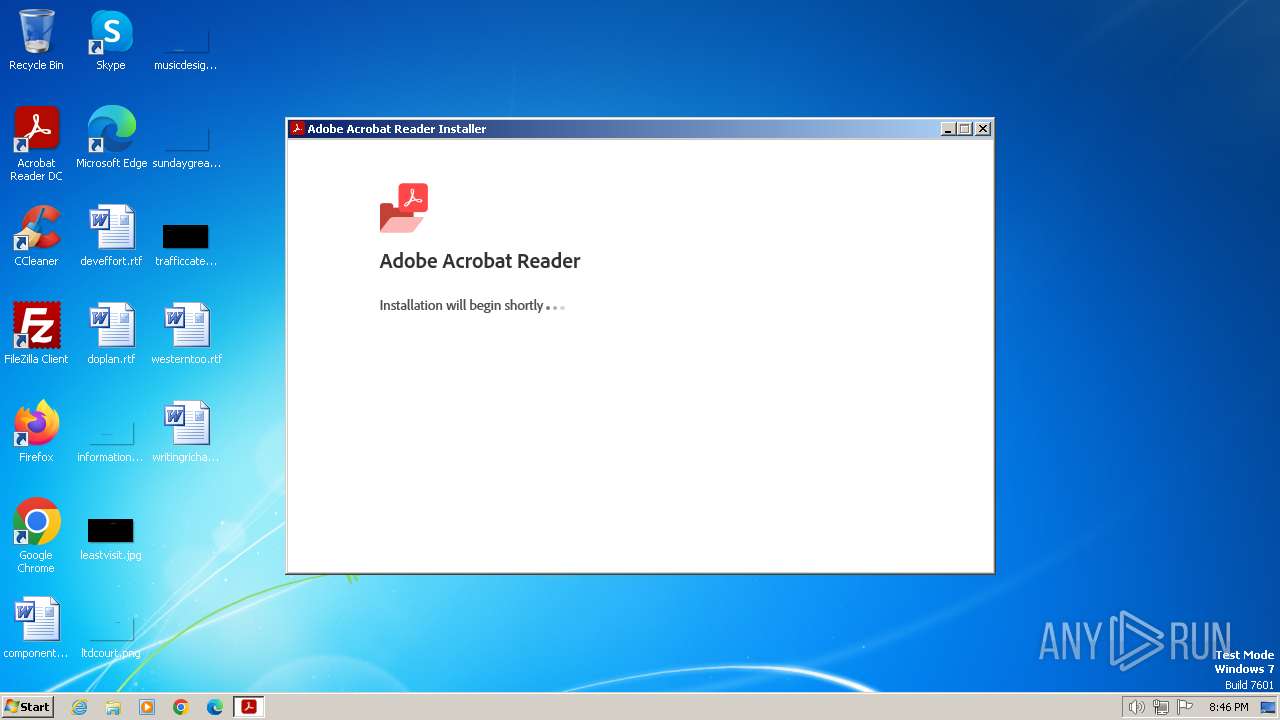Select the writingricha... document

[x=186, y=432]
